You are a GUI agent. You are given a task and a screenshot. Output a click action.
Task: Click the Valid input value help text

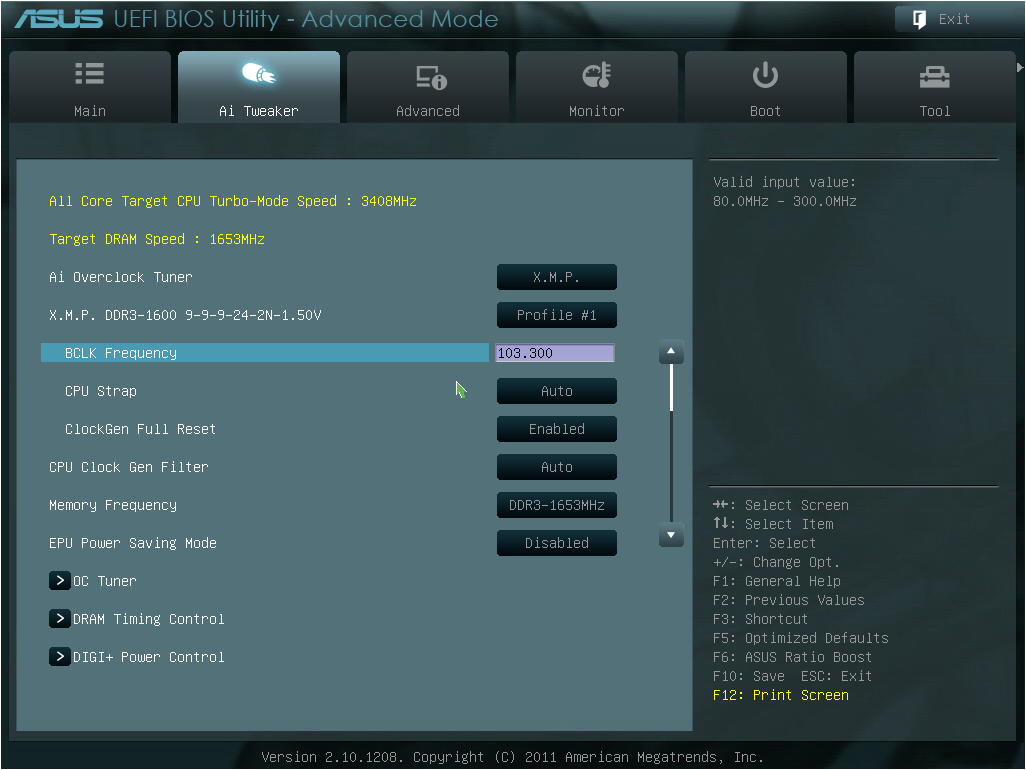pyautogui.click(x=785, y=182)
